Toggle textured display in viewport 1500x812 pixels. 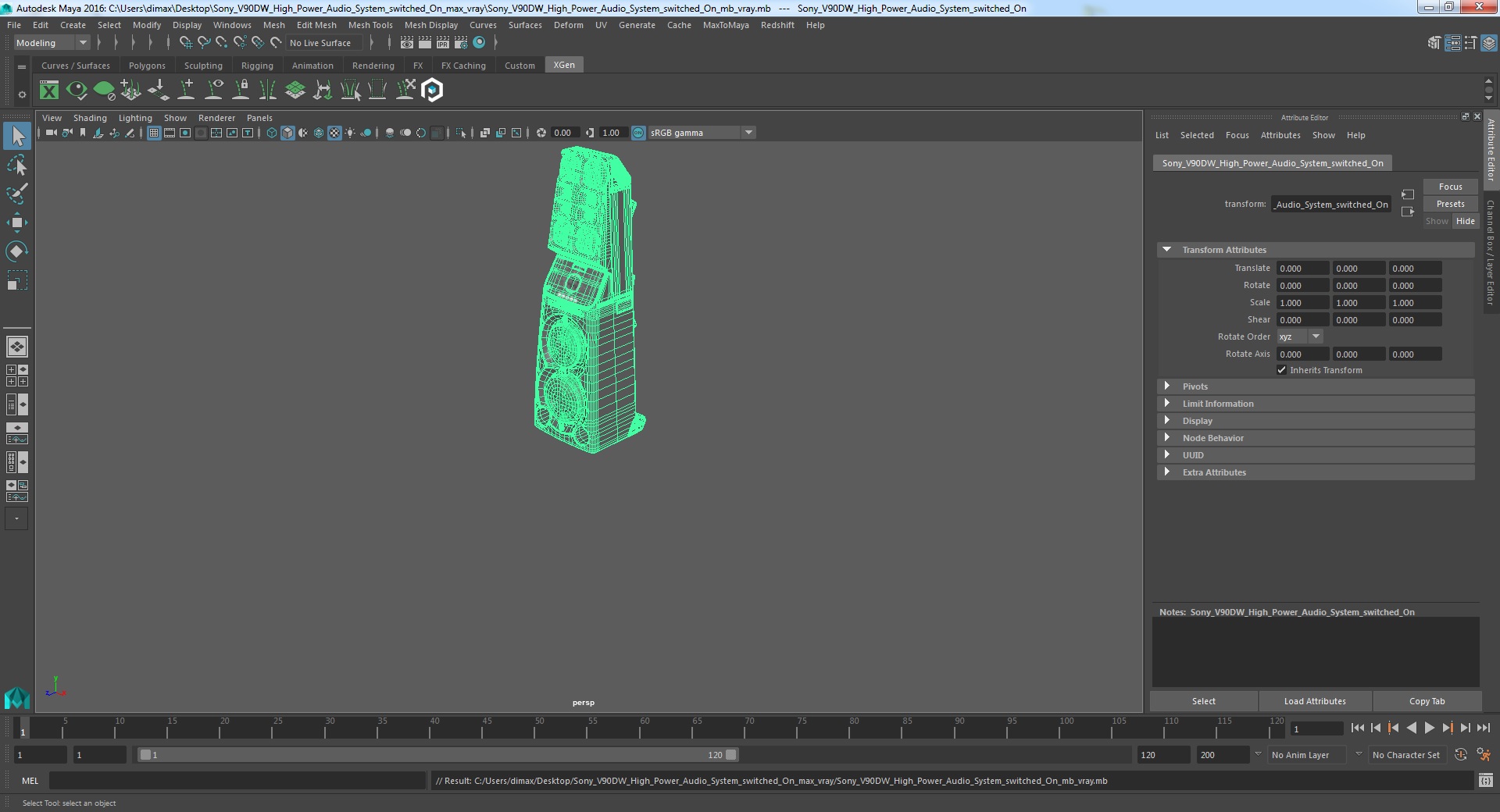coord(334,133)
